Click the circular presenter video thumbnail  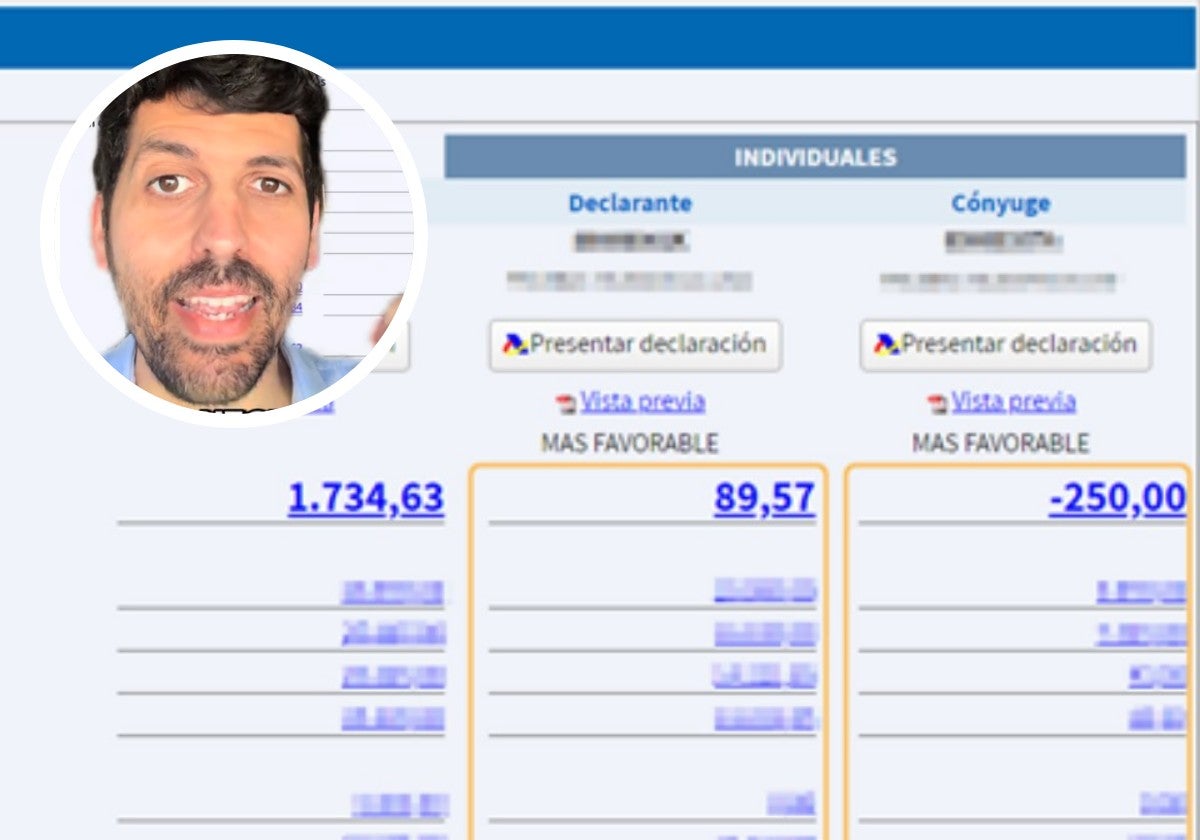coord(233,233)
